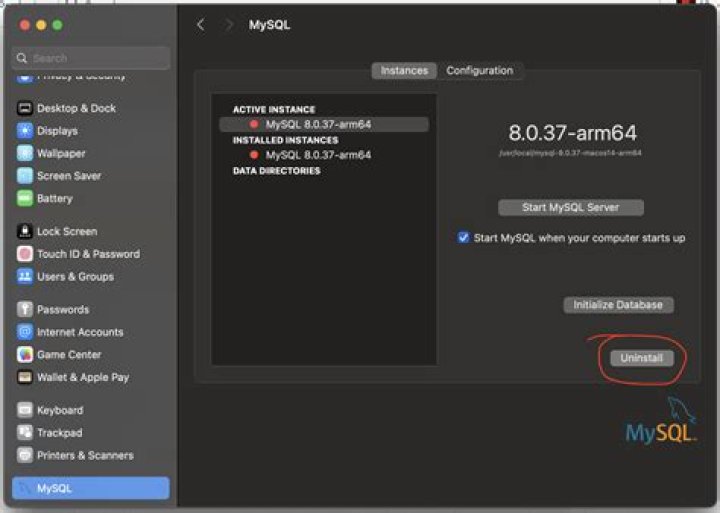This screenshot has height=513, width=720.
Task: Click the Search field in sidebar
Action: (91, 58)
